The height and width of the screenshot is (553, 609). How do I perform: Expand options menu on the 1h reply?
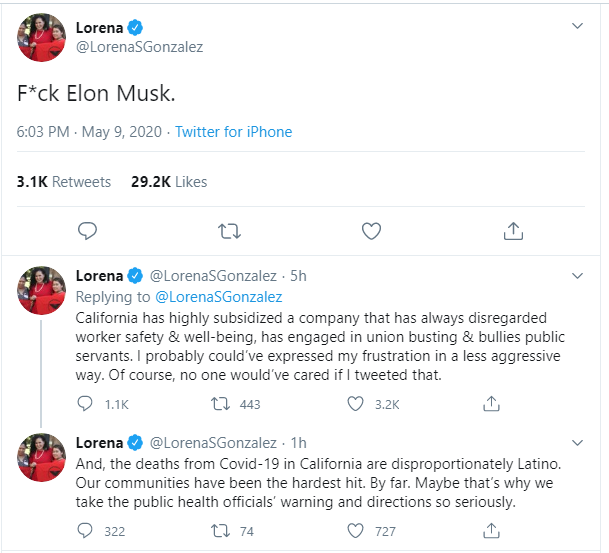577,442
